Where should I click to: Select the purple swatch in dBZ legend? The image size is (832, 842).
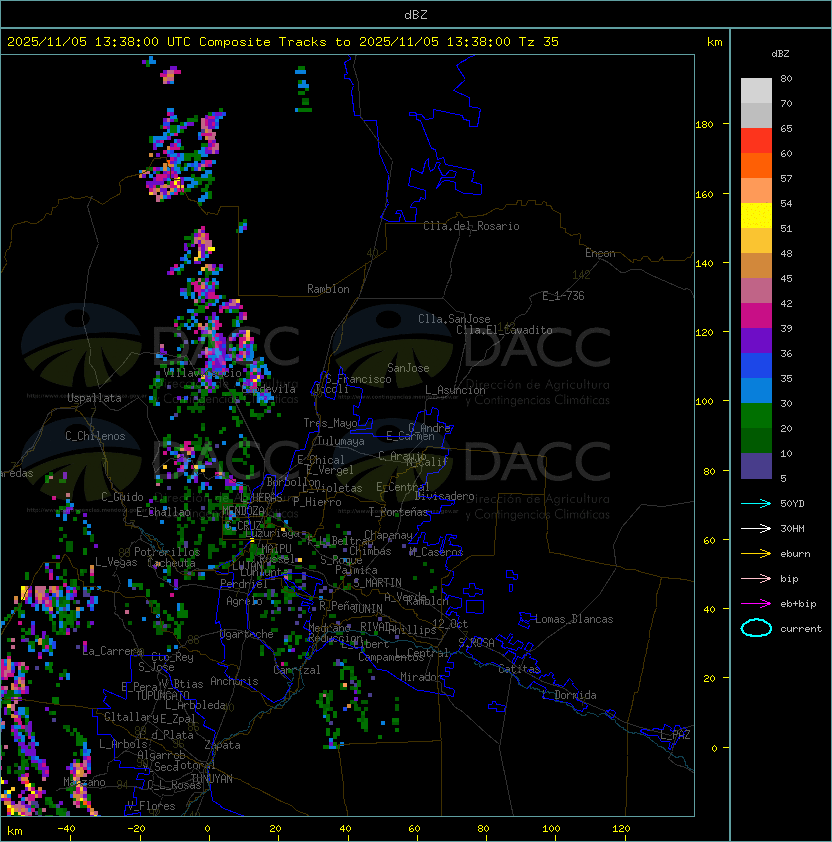pos(756,340)
